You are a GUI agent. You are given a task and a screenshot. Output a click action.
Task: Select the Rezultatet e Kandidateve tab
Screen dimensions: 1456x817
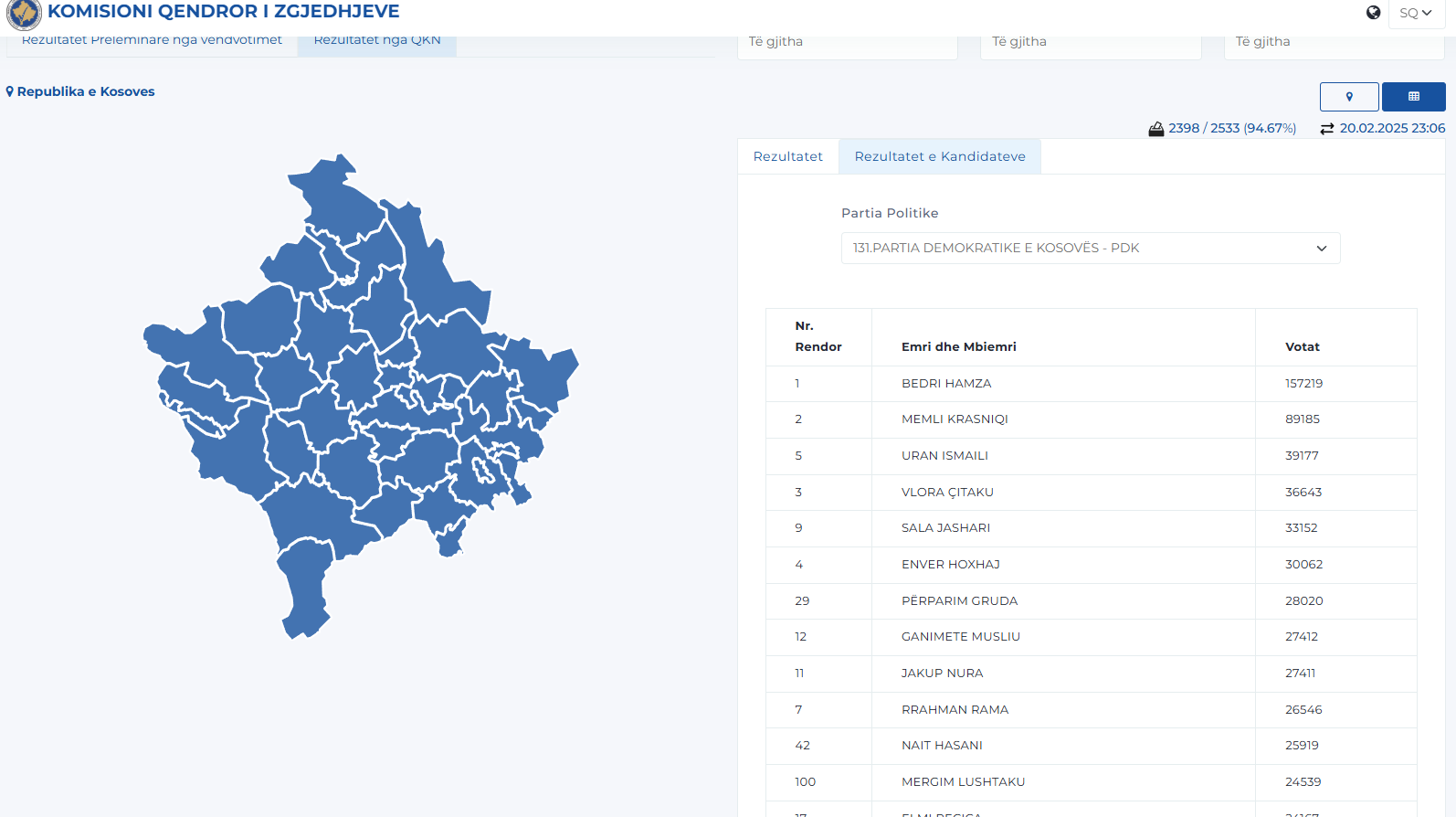click(939, 156)
